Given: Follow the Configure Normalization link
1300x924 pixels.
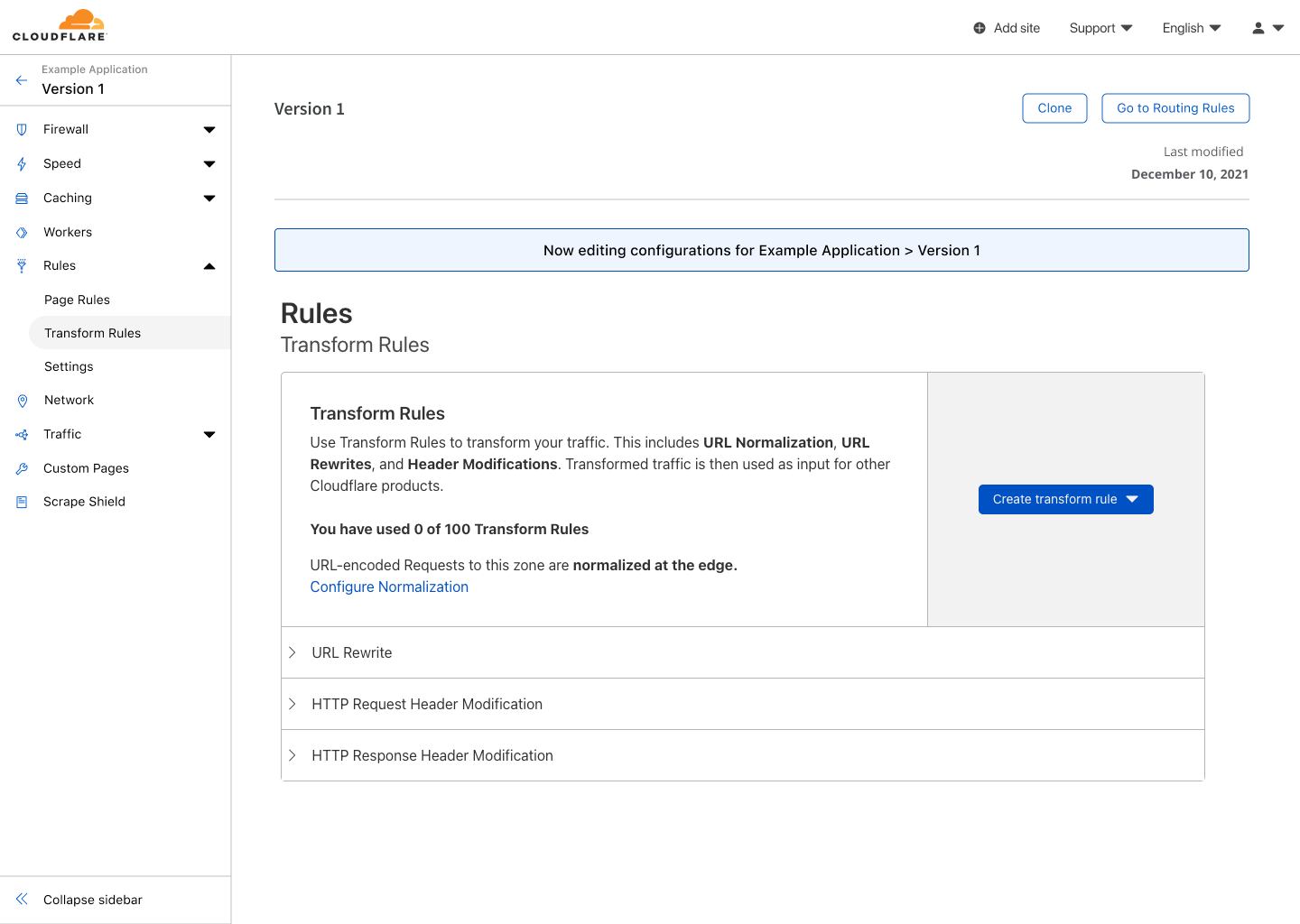Looking at the screenshot, I should (x=389, y=587).
